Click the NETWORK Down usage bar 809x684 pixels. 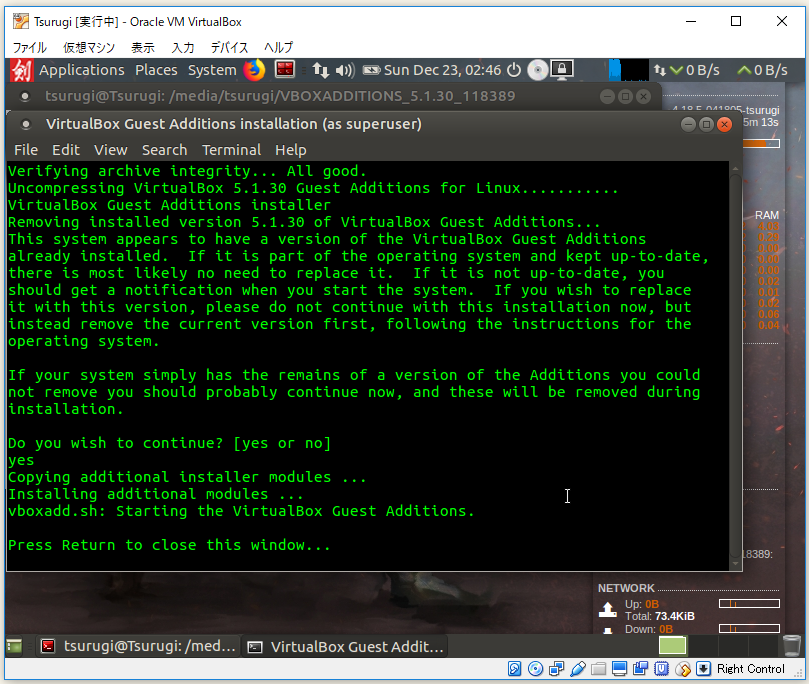coord(749,628)
